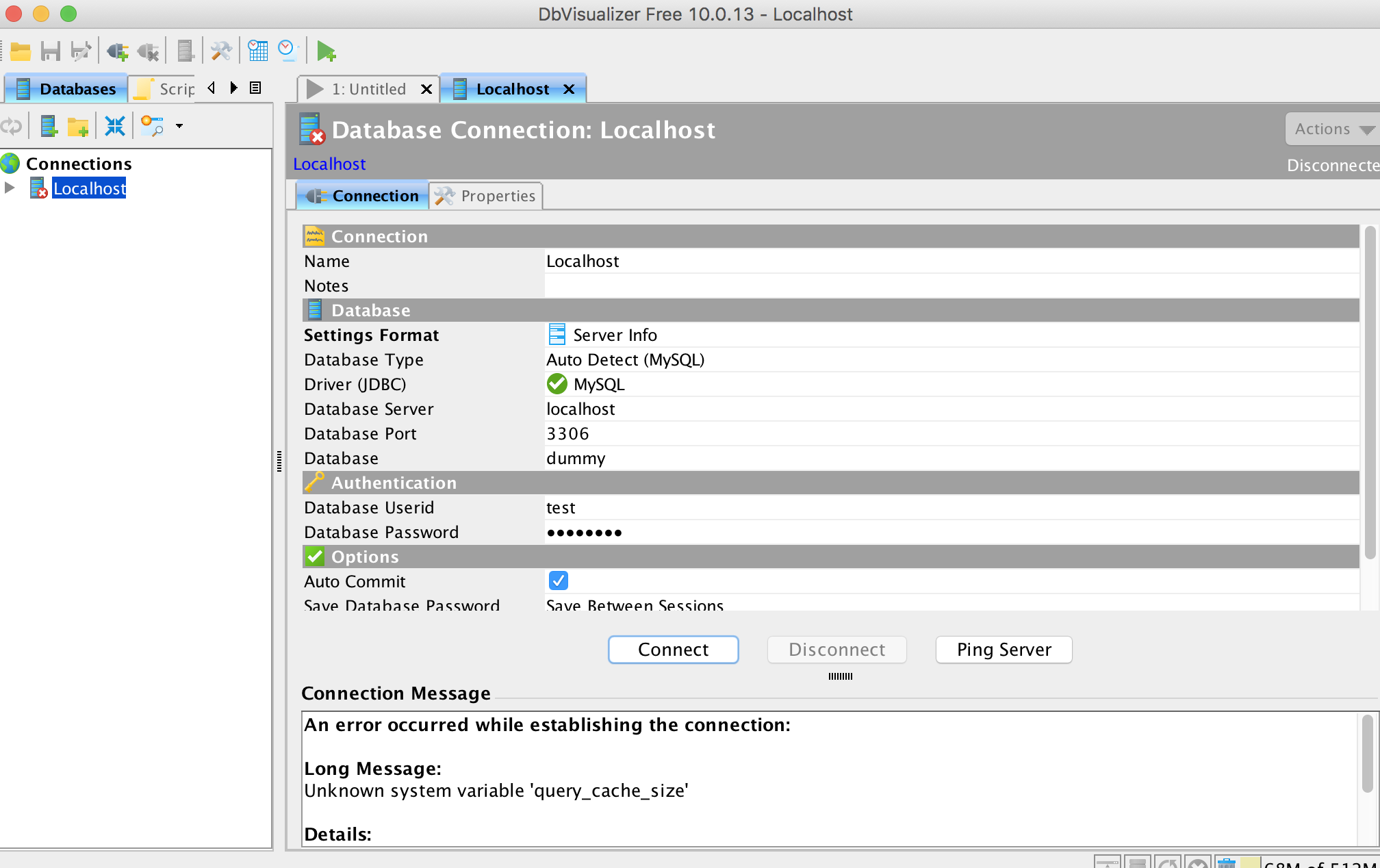Viewport: 1380px width, 868px height.
Task: Edit the connection Name field Localhost
Action: (x=951, y=261)
